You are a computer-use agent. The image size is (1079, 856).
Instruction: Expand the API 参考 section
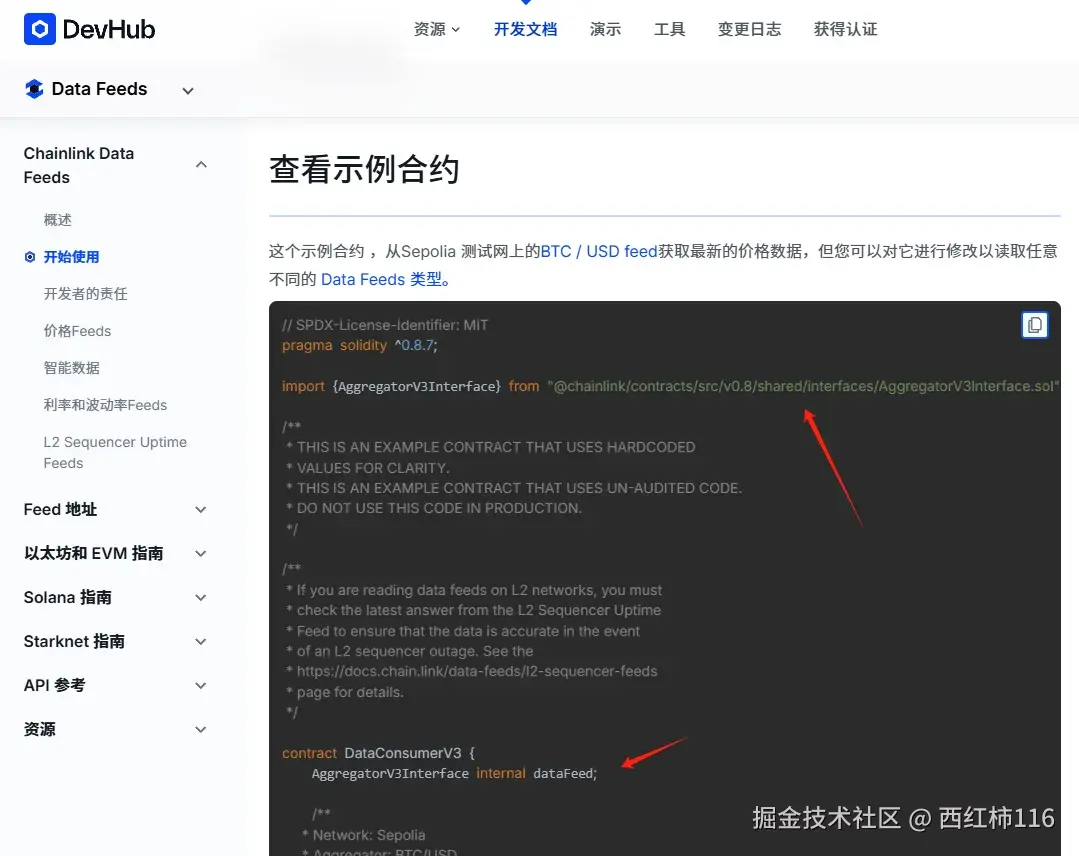click(201, 686)
